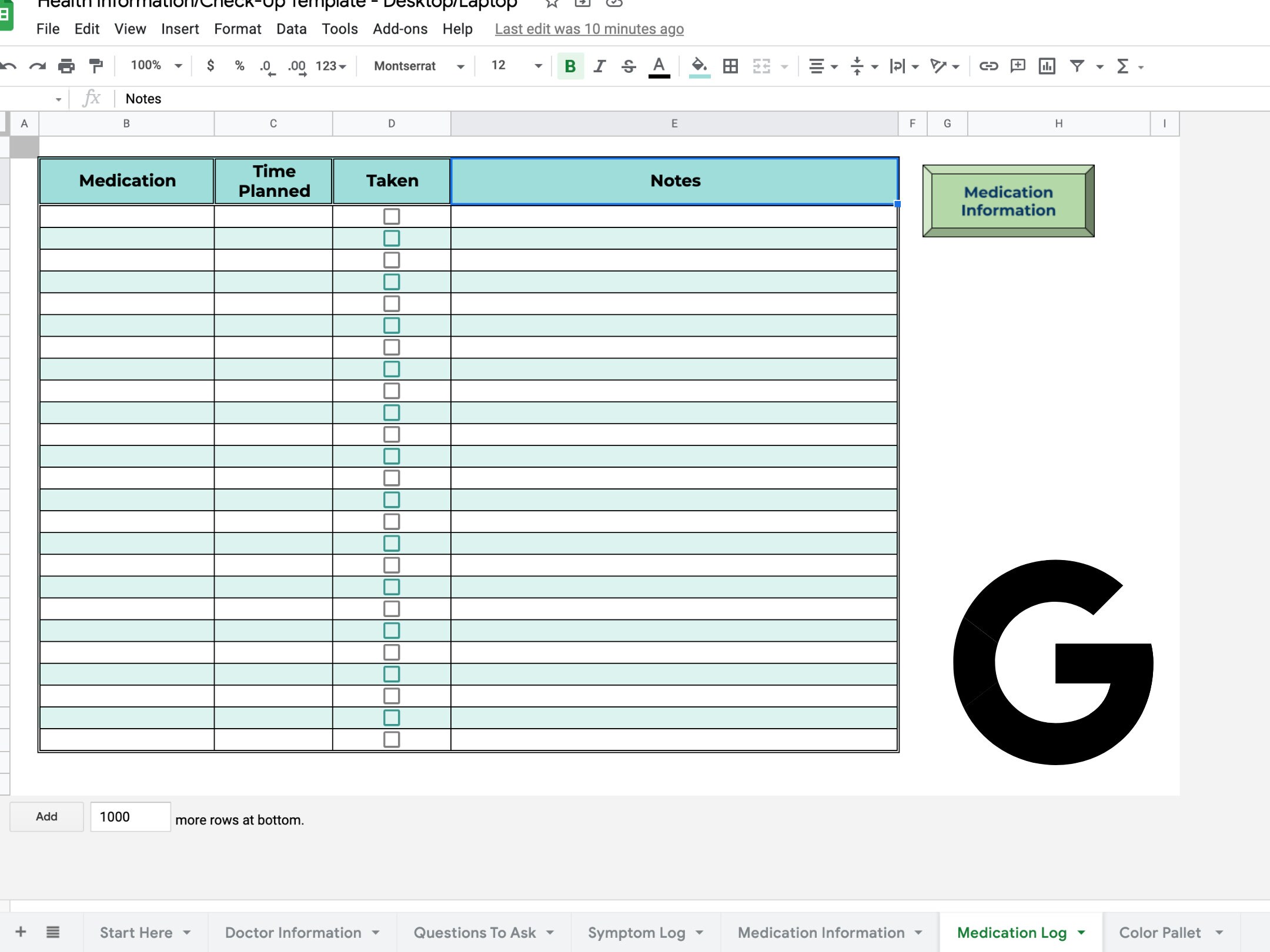Toggle bold formatting off
Image resolution: width=1270 pixels, height=952 pixels.
click(x=568, y=66)
